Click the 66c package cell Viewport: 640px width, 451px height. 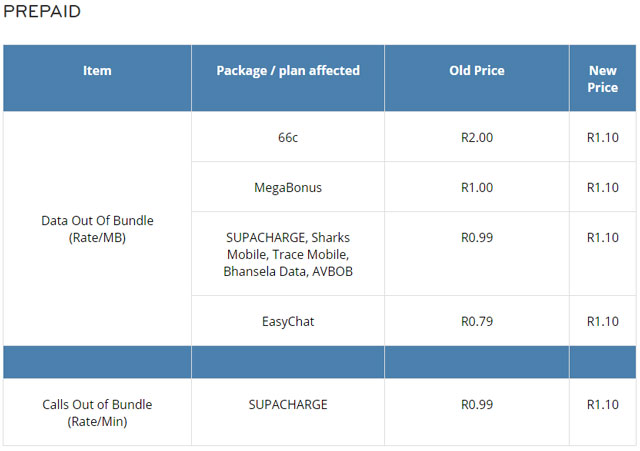288,137
